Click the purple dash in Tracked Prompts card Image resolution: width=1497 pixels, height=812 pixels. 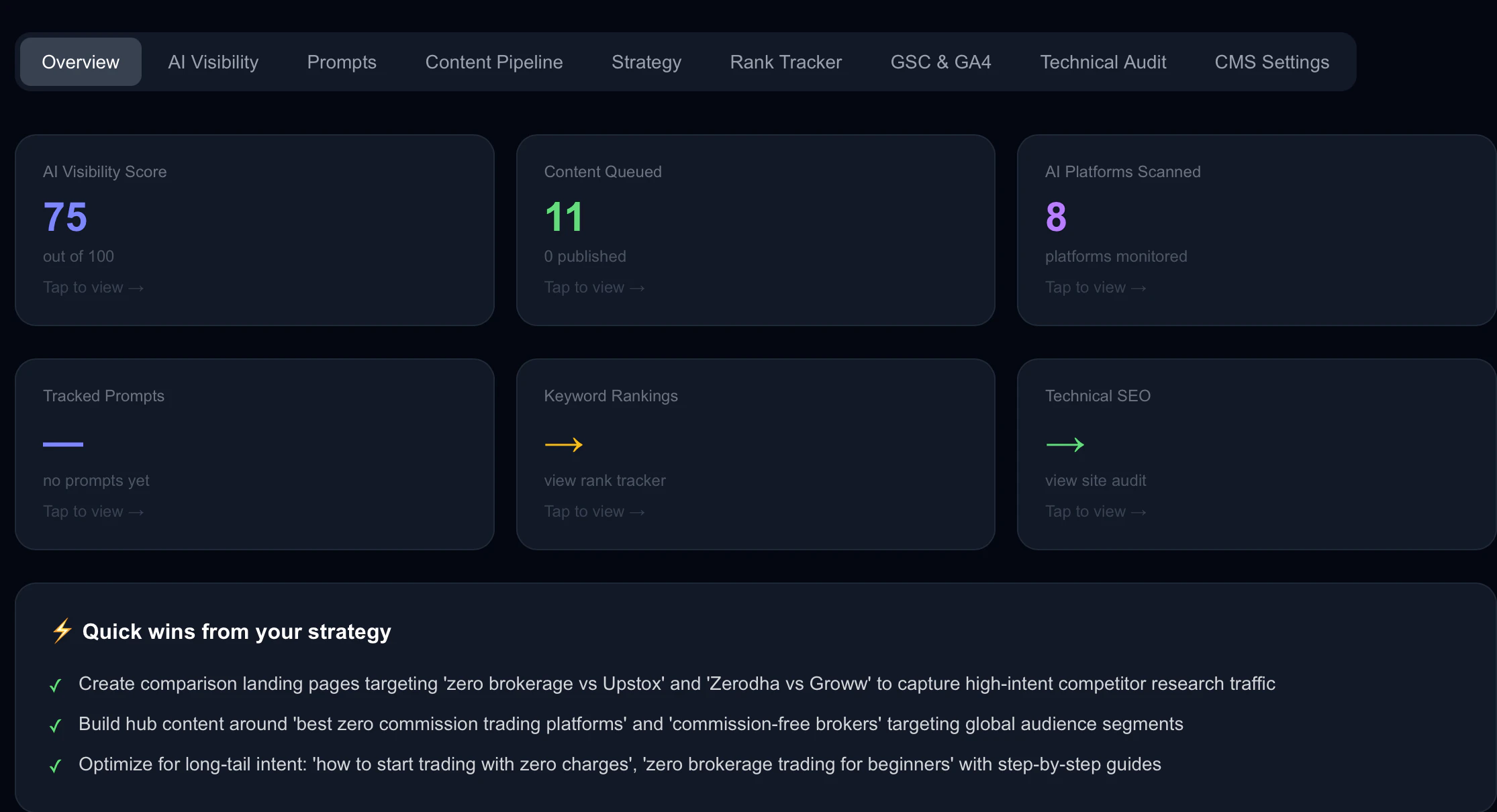pyautogui.click(x=63, y=444)
